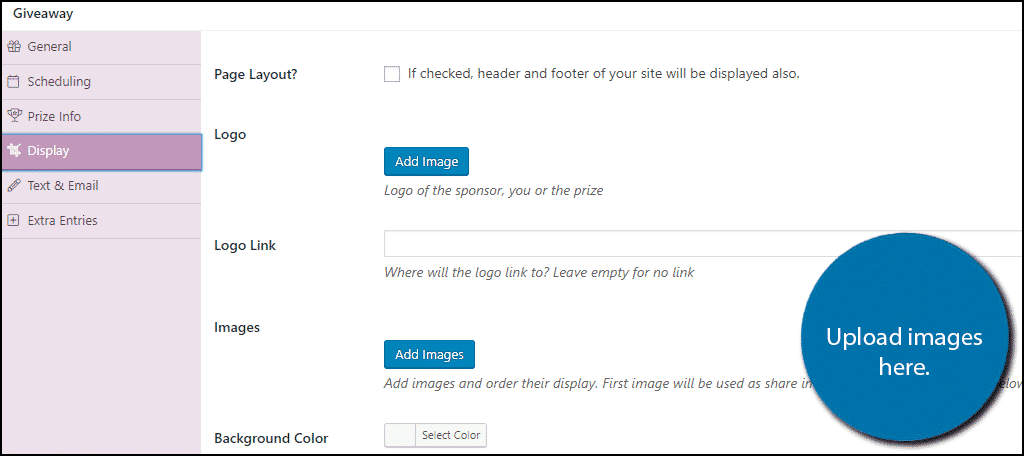Click the plus icon beside Extra Entries
Screen dimensions: 1024x456
13,220
